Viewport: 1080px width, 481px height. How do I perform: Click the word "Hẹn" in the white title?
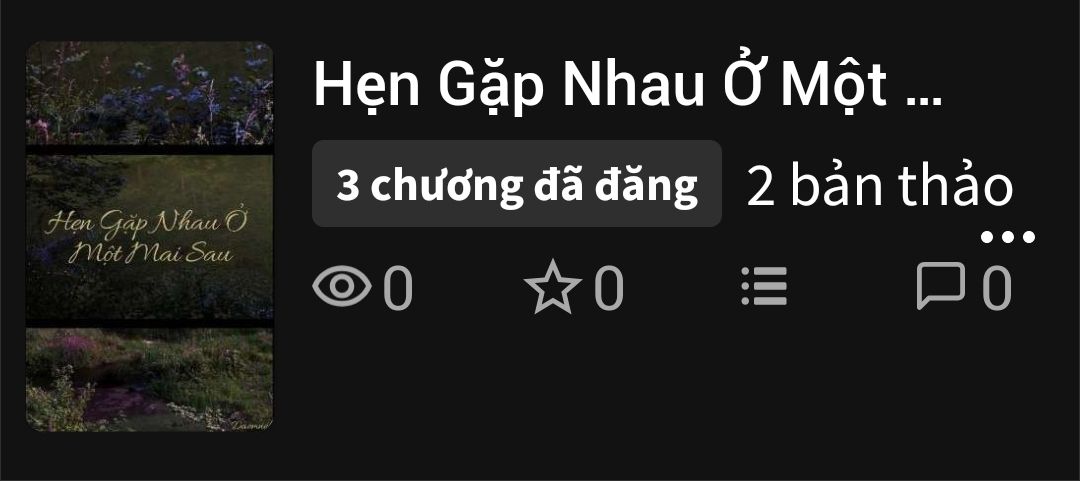(x=366, y=84)
